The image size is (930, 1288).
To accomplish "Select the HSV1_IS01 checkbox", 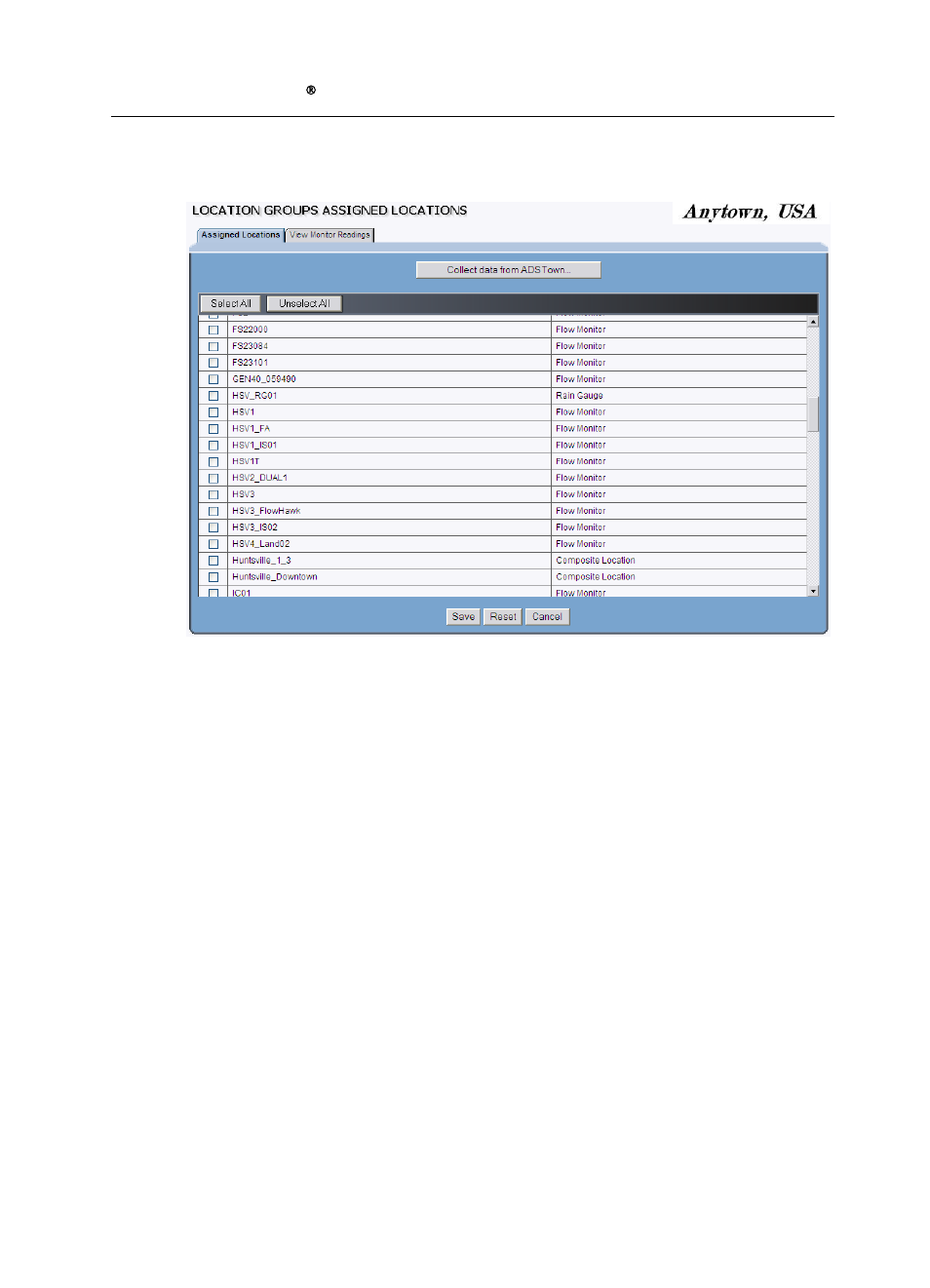I will pyautogui.click(x=213, y=446).
